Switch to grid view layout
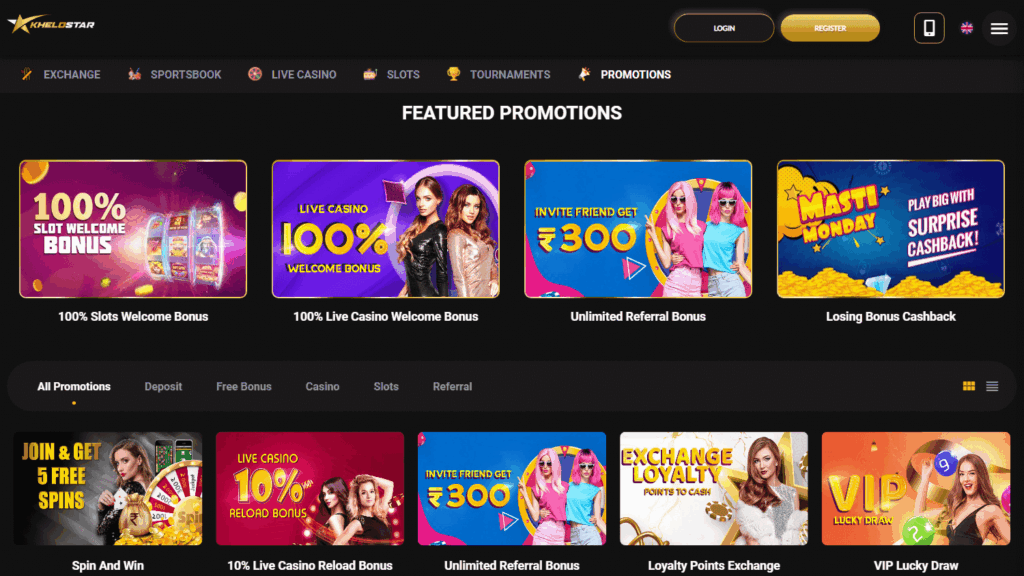The width and height of the screenshot is (1024, 576). (968, 386)
